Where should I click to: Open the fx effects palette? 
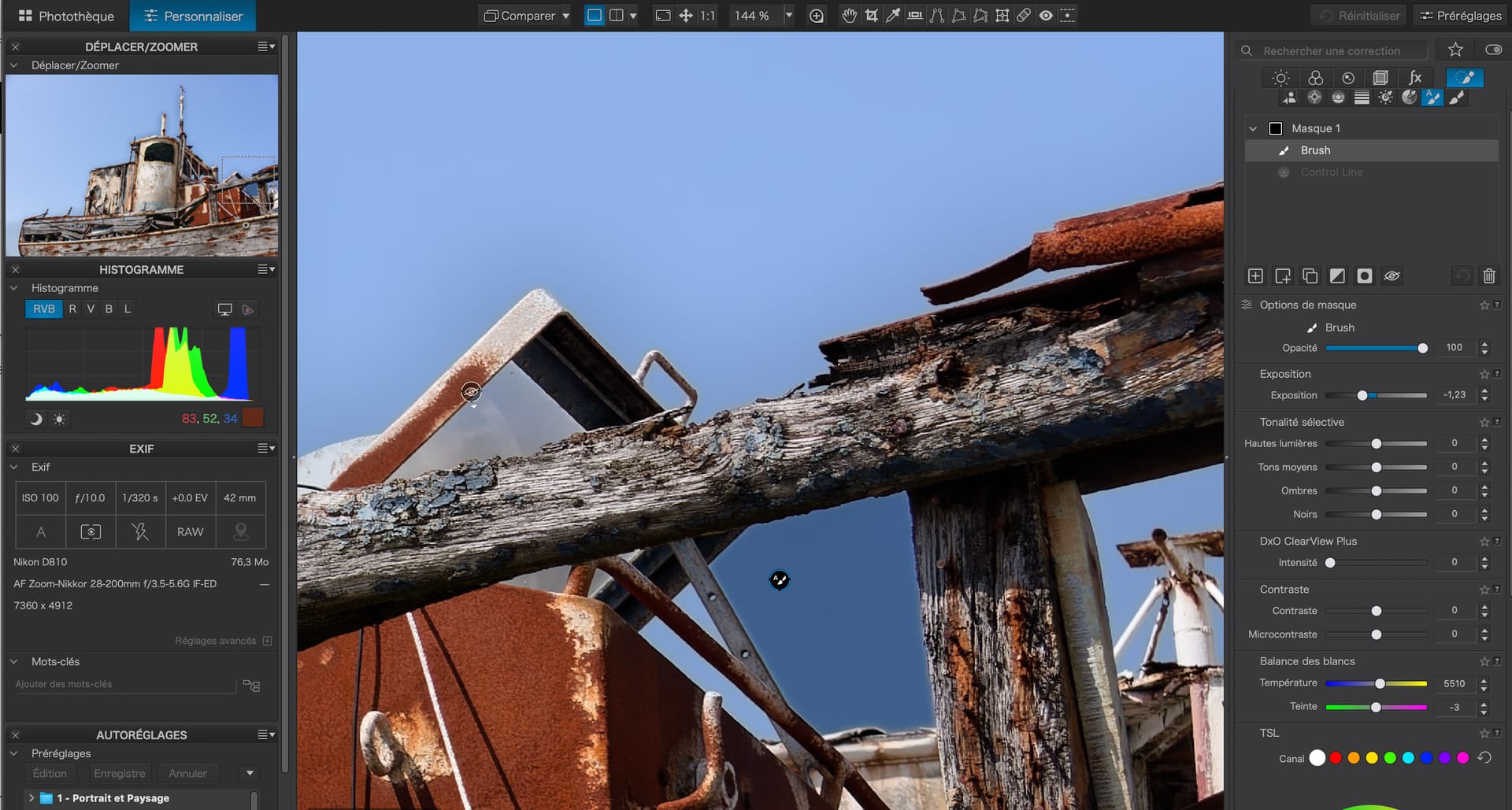point(1414,78)
